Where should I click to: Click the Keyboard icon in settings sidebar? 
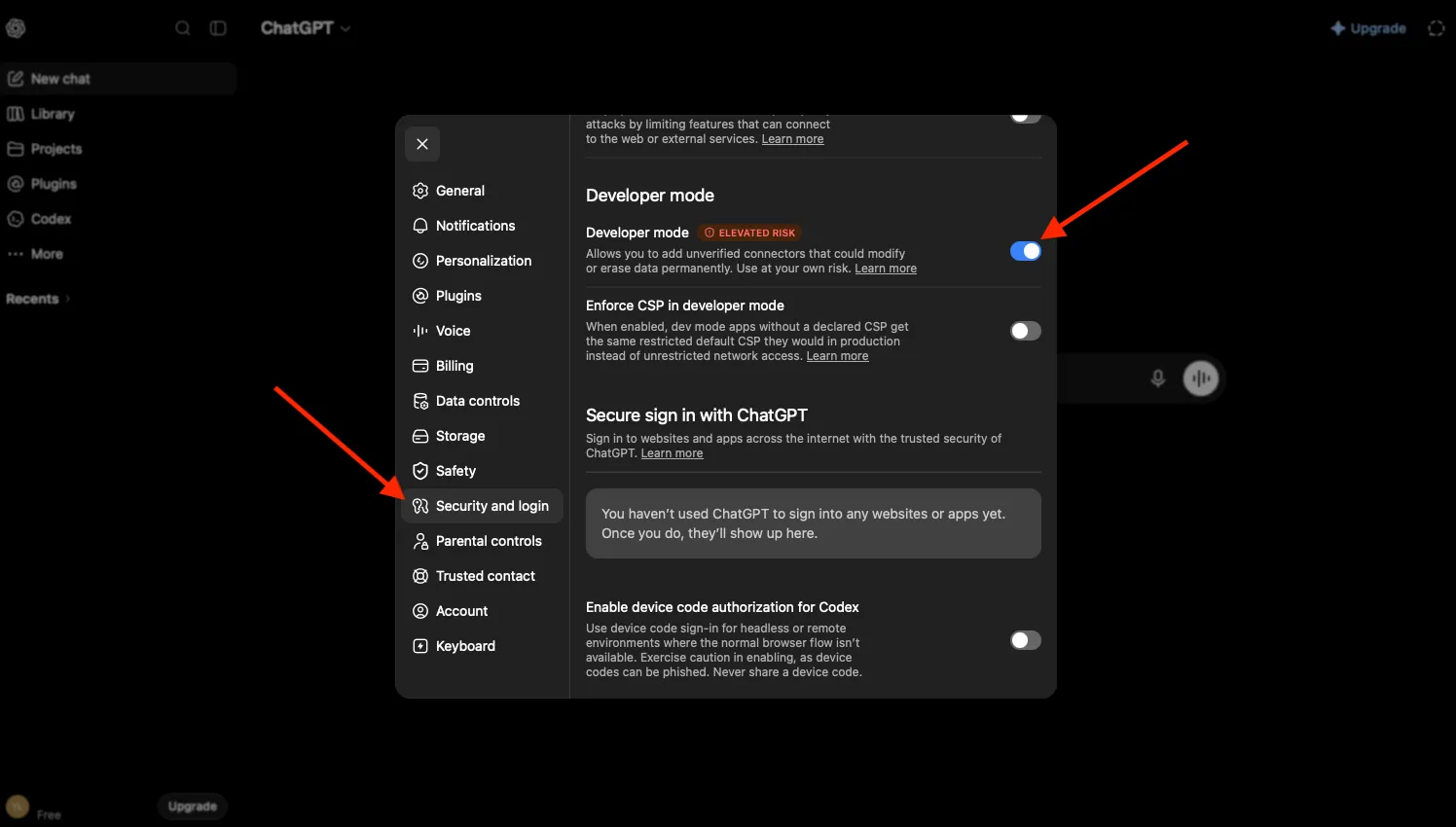[420, 646]
